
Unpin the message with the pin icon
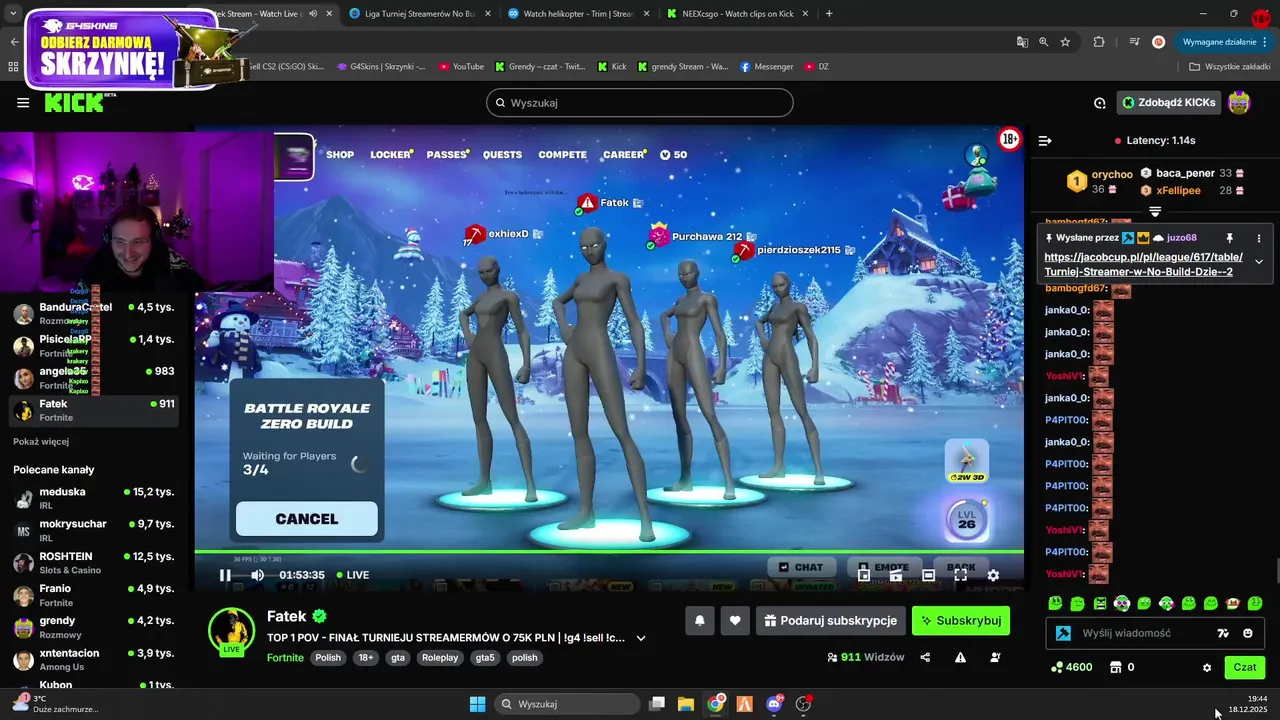(x=1230, y=238)
